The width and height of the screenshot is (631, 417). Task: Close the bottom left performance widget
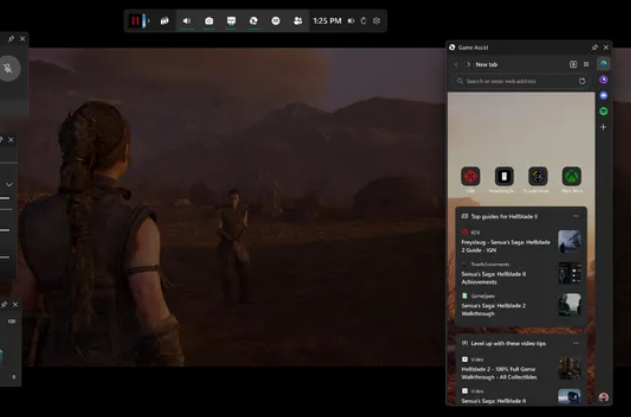15,305
